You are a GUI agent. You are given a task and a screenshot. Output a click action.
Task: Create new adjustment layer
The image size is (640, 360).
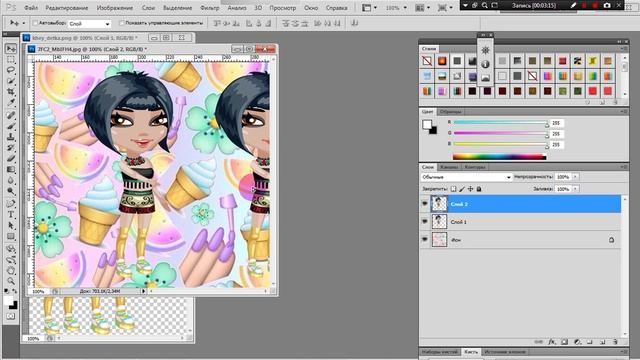click(x=577, y=342)
